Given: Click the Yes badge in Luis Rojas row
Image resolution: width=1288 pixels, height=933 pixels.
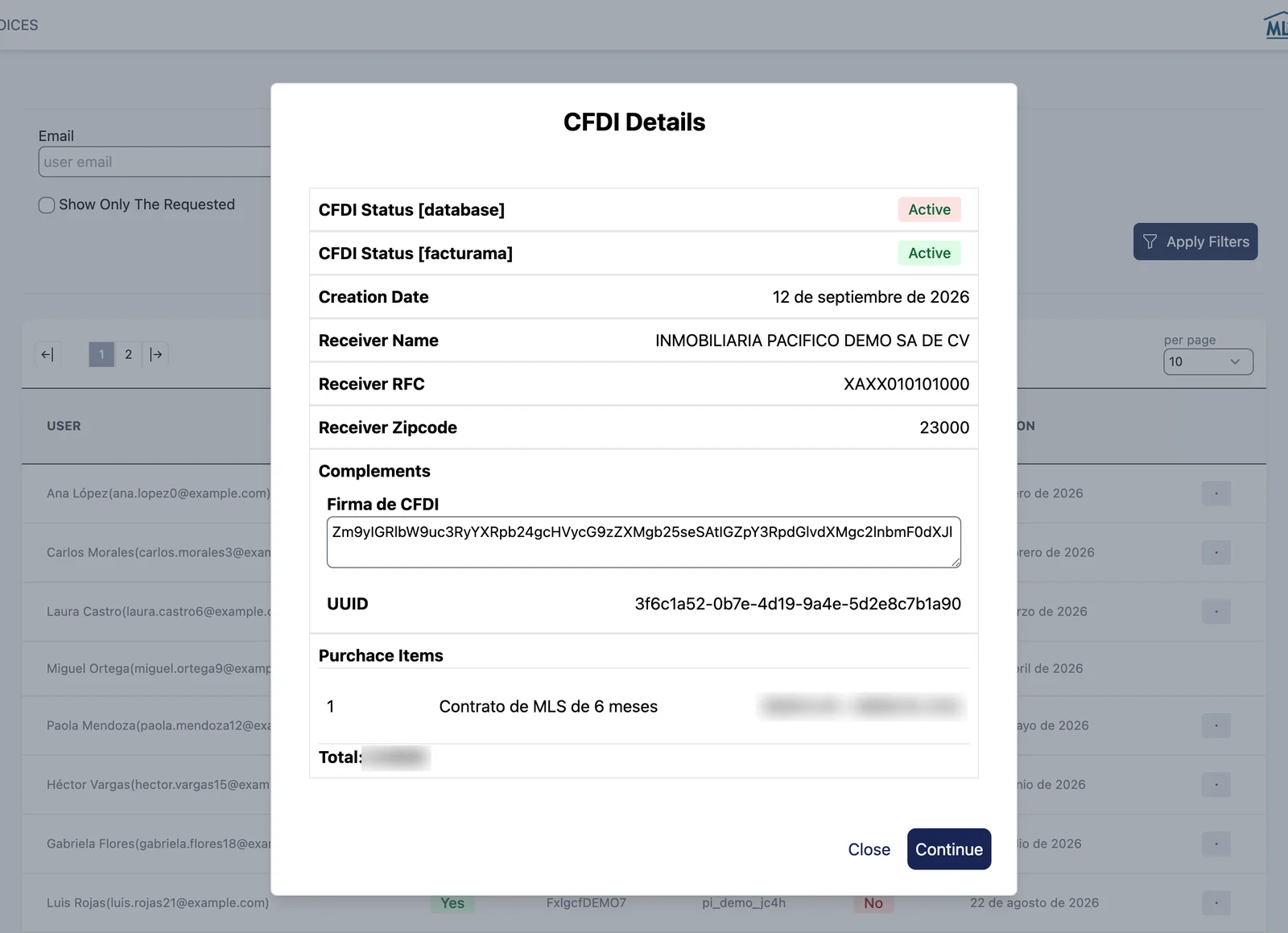Looking at the screenshot, I should [452, 903].
